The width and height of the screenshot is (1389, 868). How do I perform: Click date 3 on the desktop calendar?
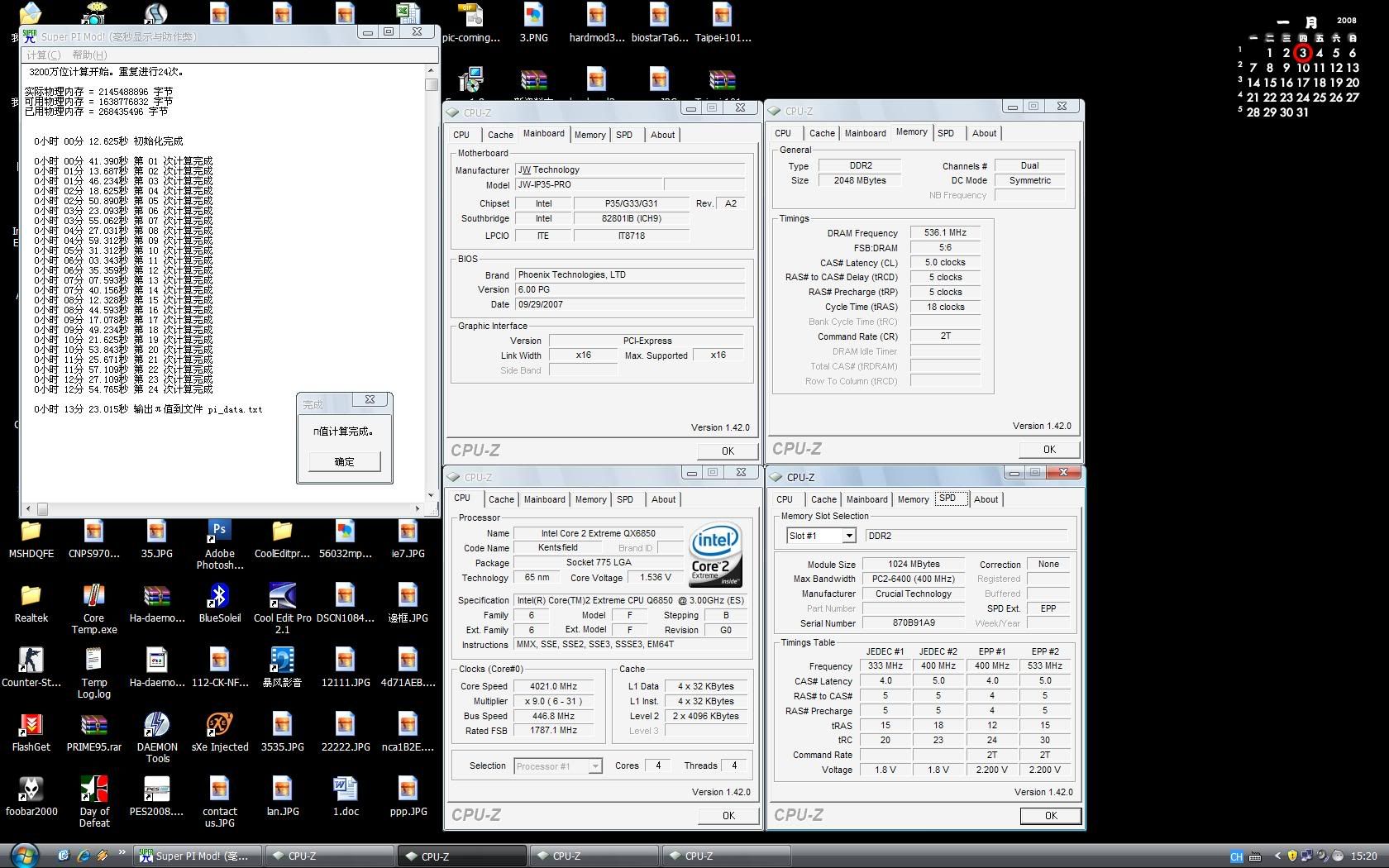coord(1302,53)
